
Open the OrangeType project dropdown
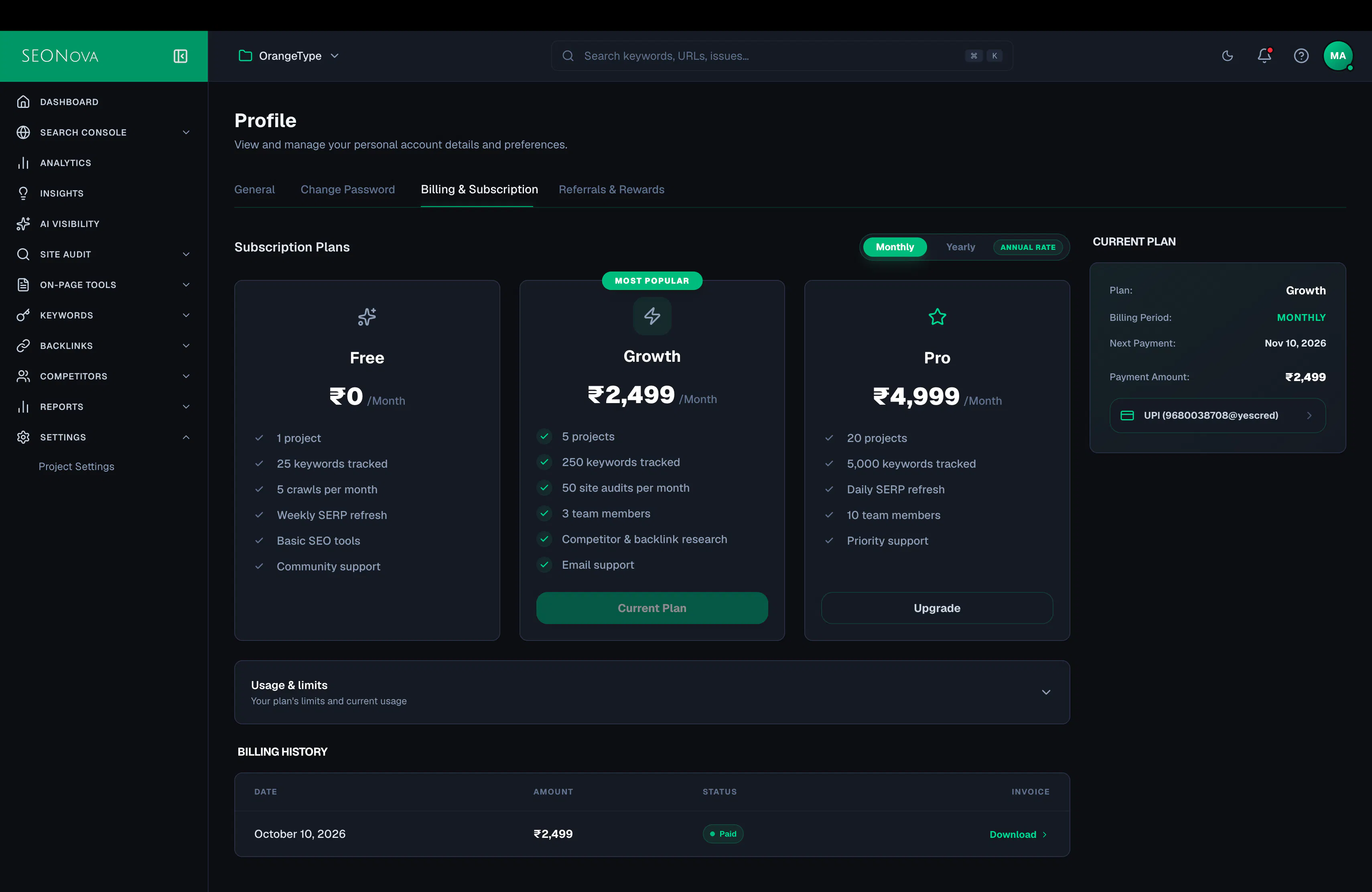pyautogui.click(x=289, y=56)
